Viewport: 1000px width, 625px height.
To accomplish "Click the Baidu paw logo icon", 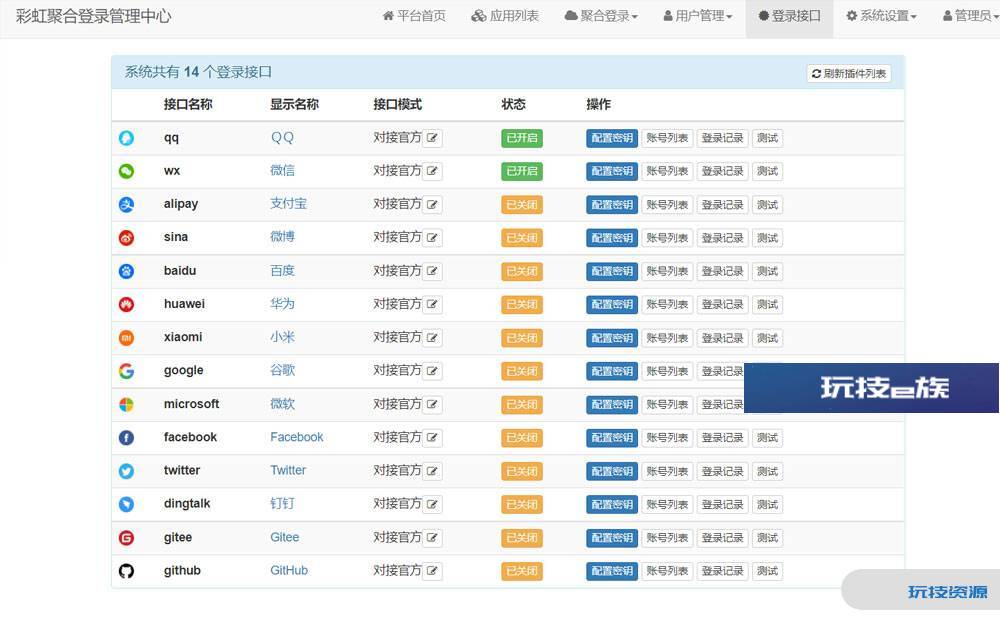I will 126,271.
